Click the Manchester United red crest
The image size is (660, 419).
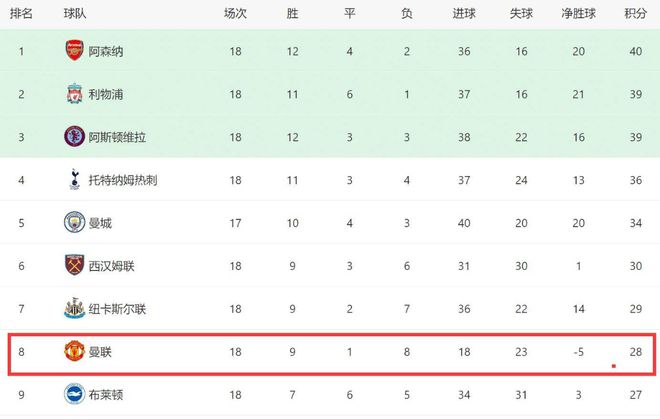[75, 351]
